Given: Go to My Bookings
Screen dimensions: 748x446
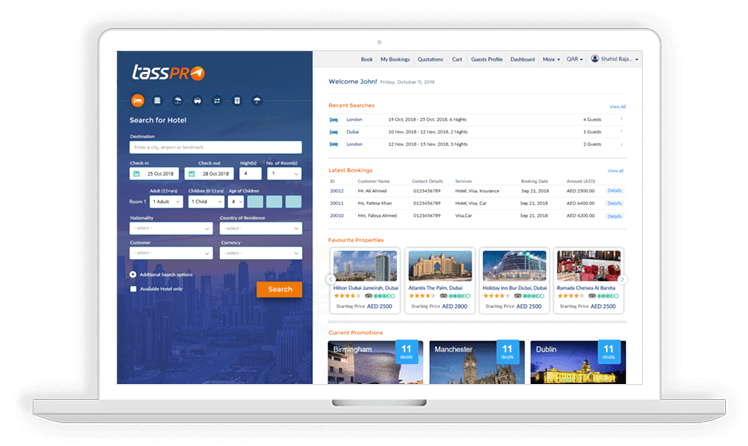Looking at the screenshot, I should click(395, 59).
